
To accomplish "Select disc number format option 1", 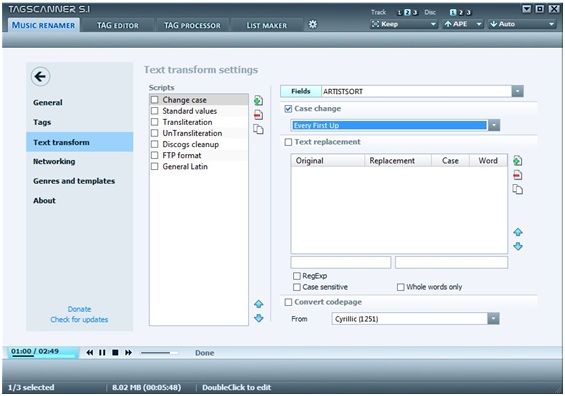I will 453,13.
